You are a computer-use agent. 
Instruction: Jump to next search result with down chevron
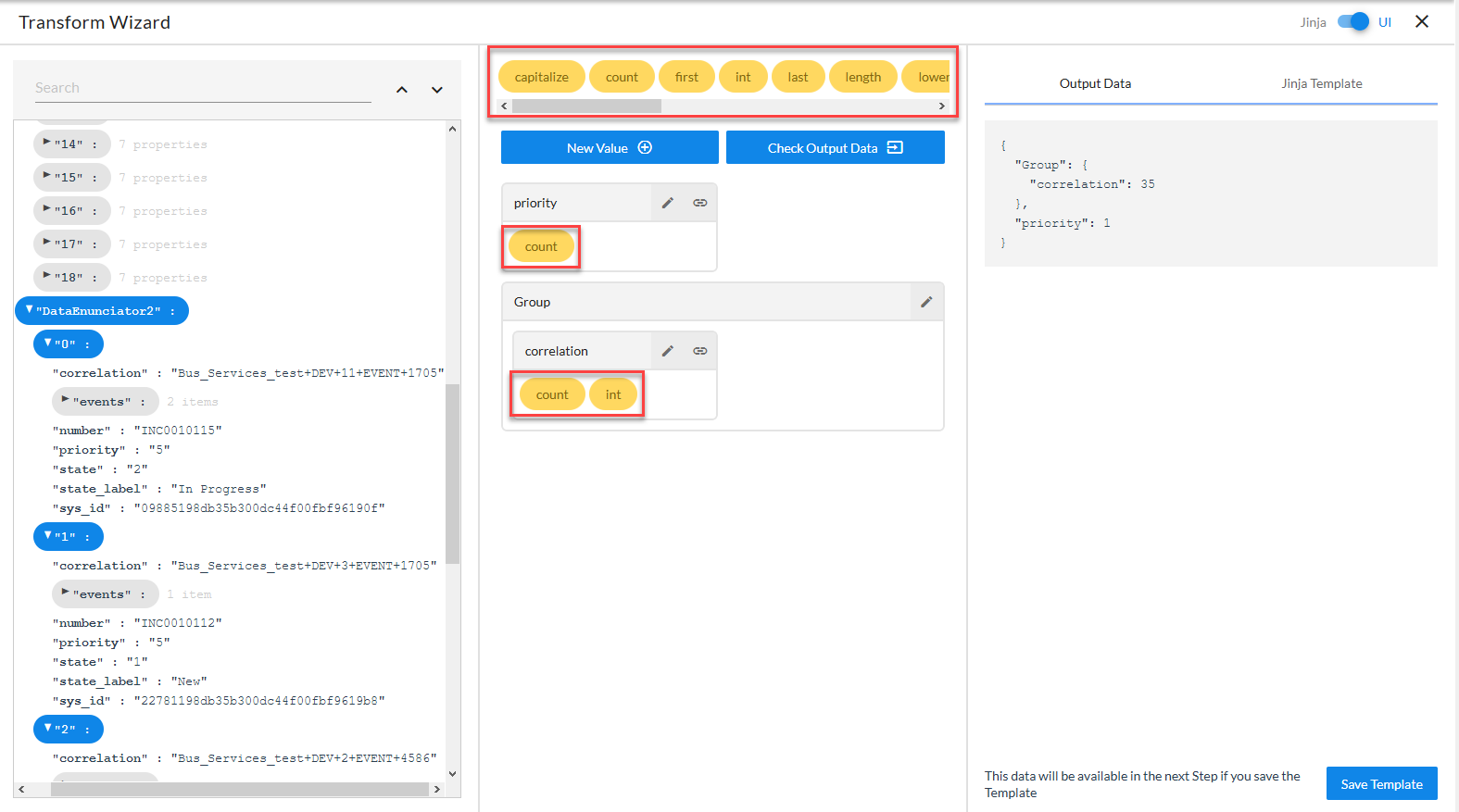tap(437, 90)
